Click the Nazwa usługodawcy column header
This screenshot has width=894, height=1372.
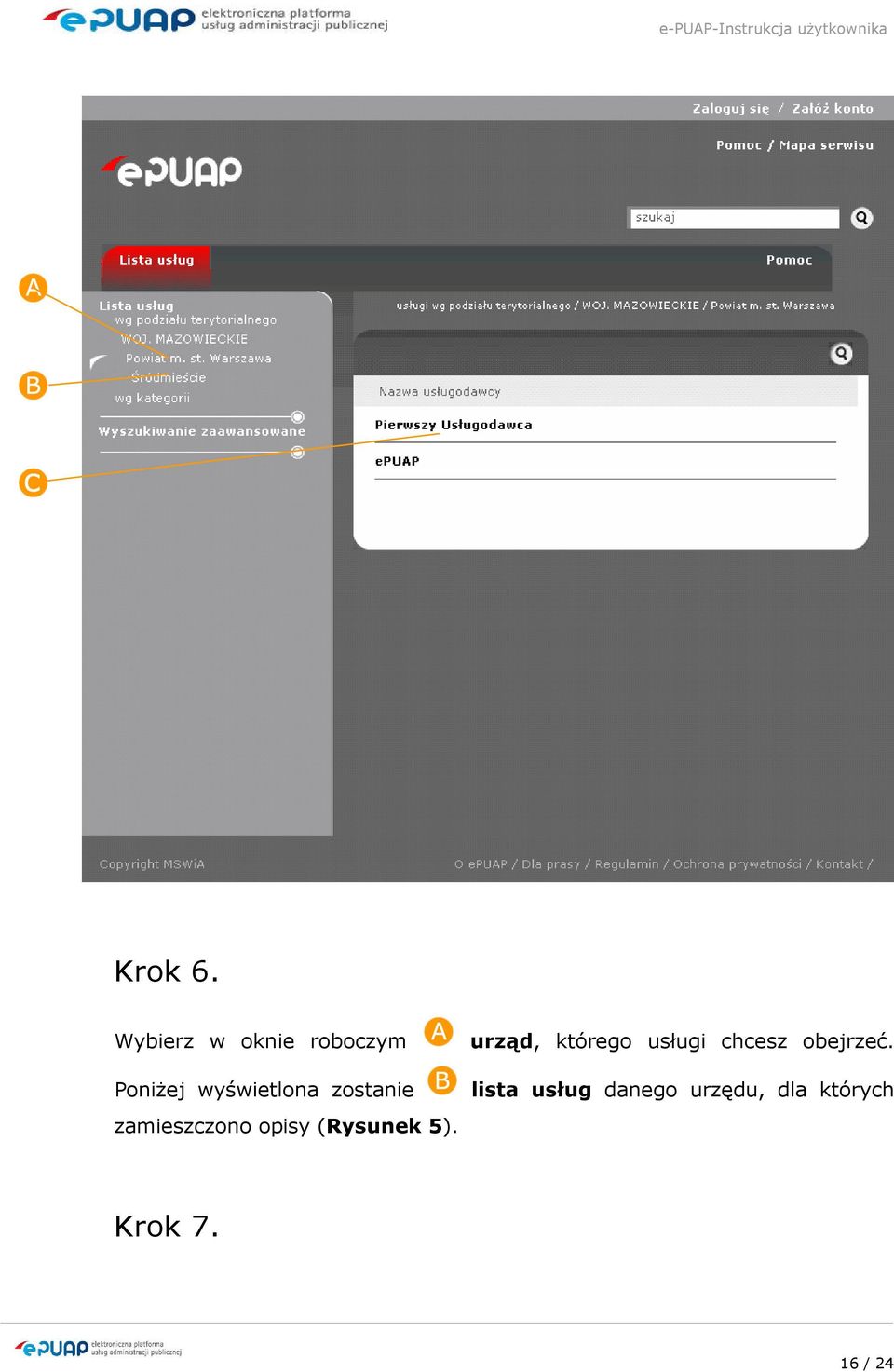(440, 392)
